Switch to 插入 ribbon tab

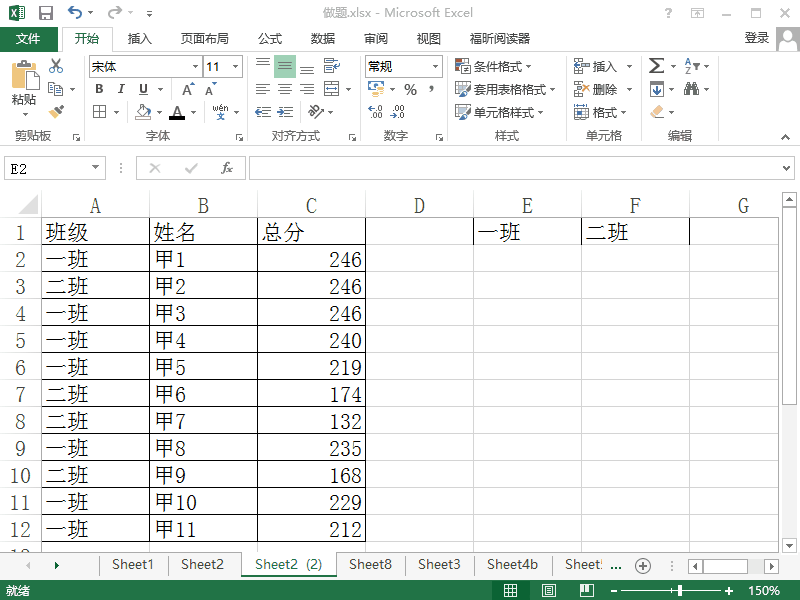tap(139, 38)
